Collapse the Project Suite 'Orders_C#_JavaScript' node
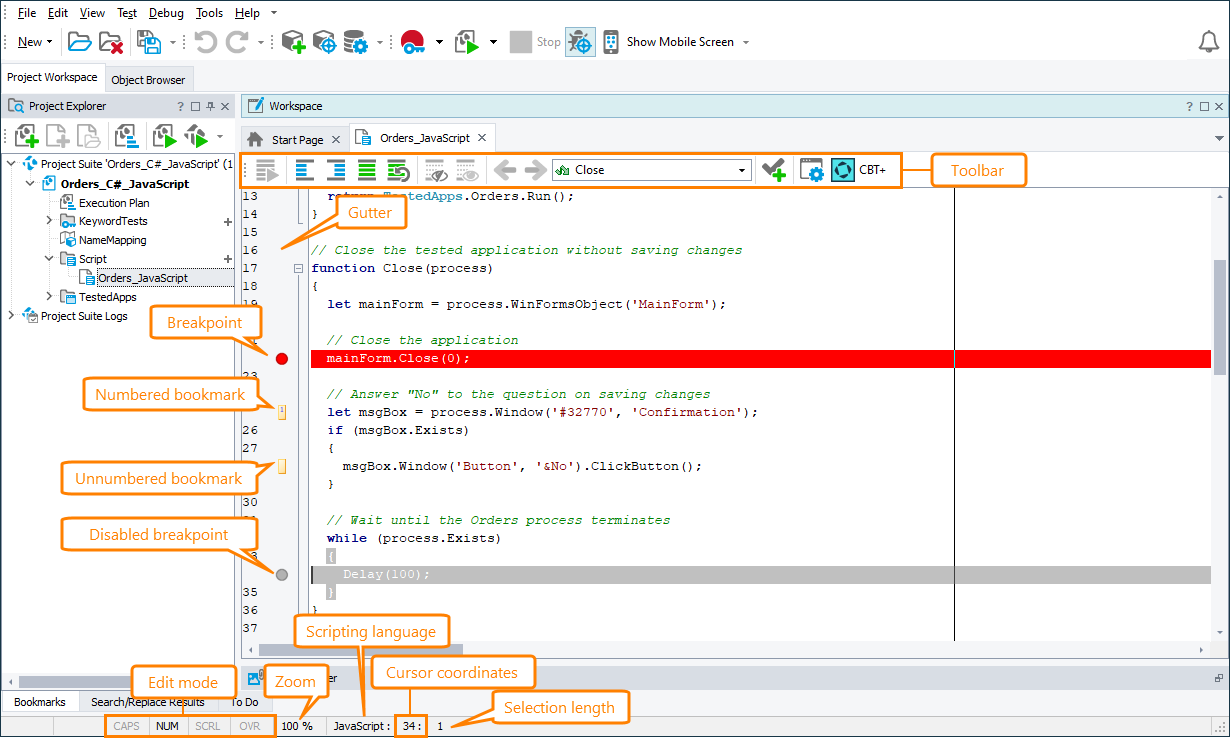 coord(11,164)
